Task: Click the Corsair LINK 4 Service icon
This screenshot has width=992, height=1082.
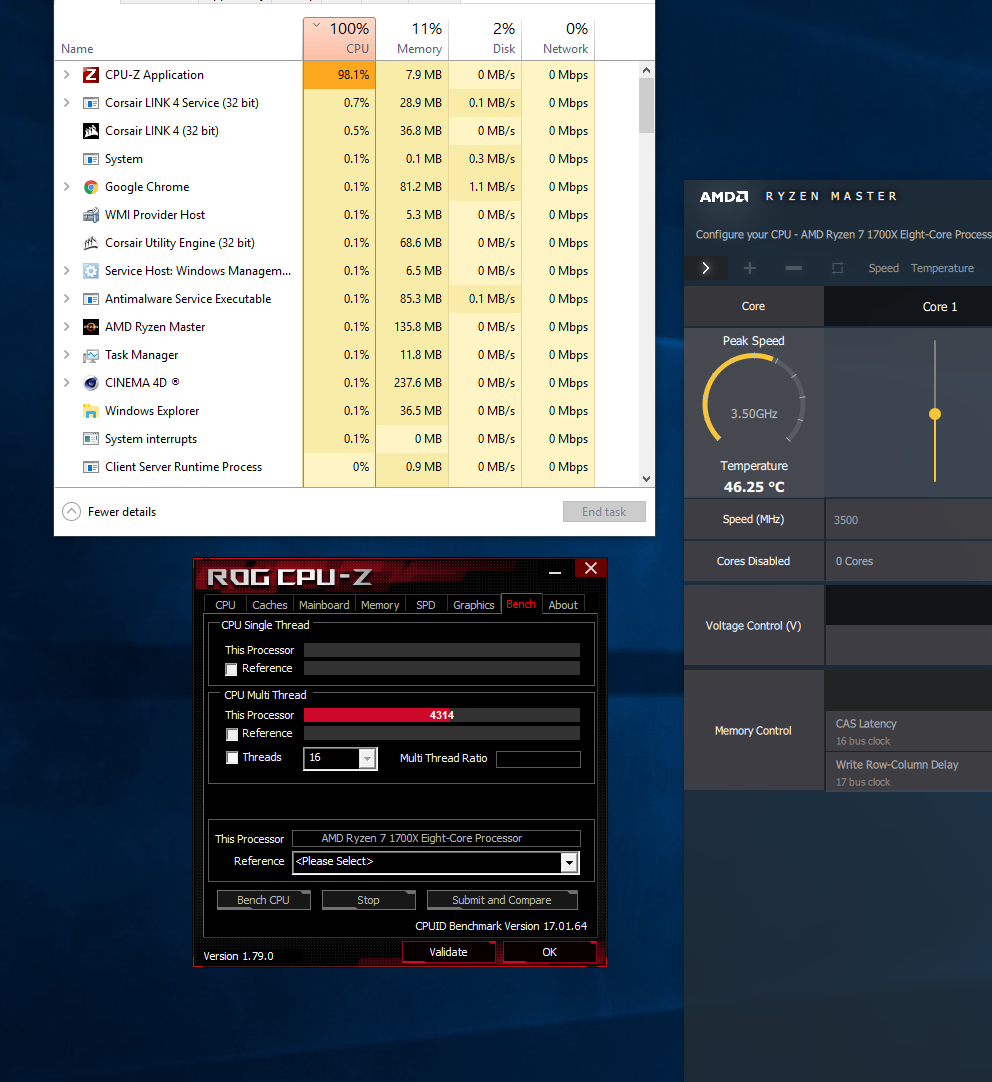Action: click(90, 103)
